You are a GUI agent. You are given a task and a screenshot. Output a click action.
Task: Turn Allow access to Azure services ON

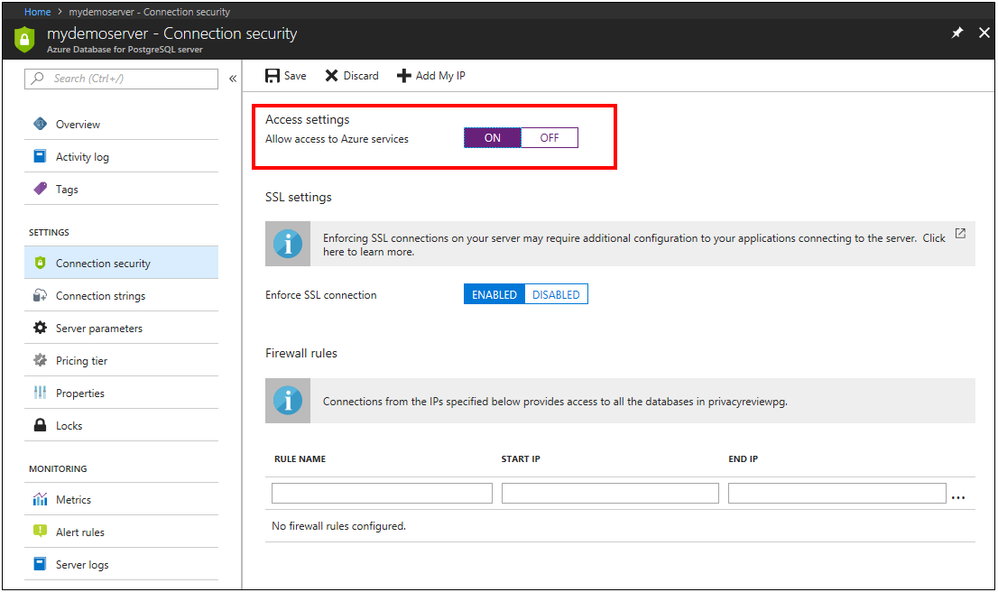(493, 138)
